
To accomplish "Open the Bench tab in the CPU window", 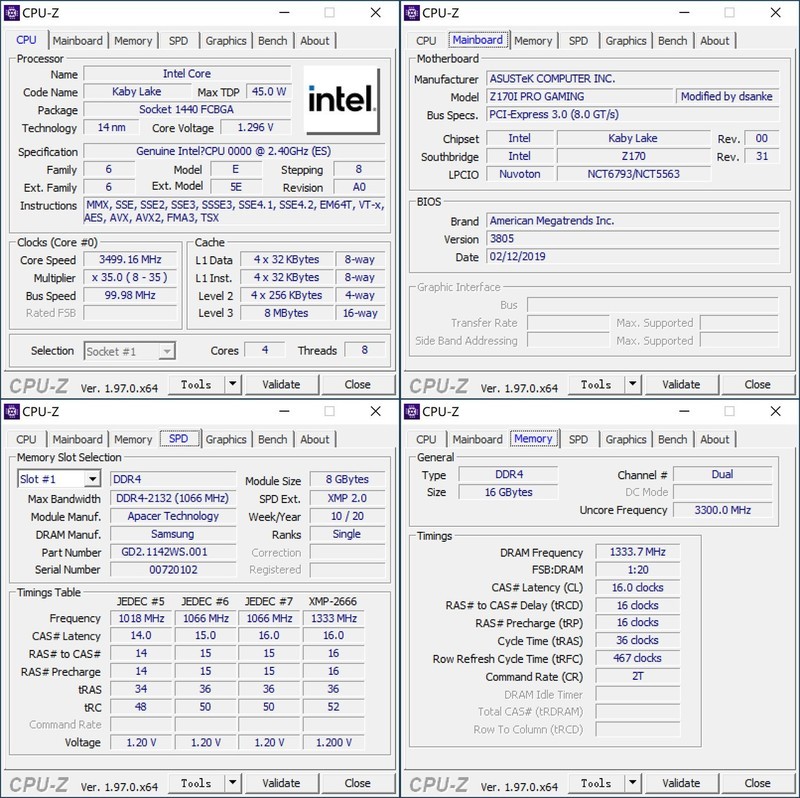I will [272, 41].
